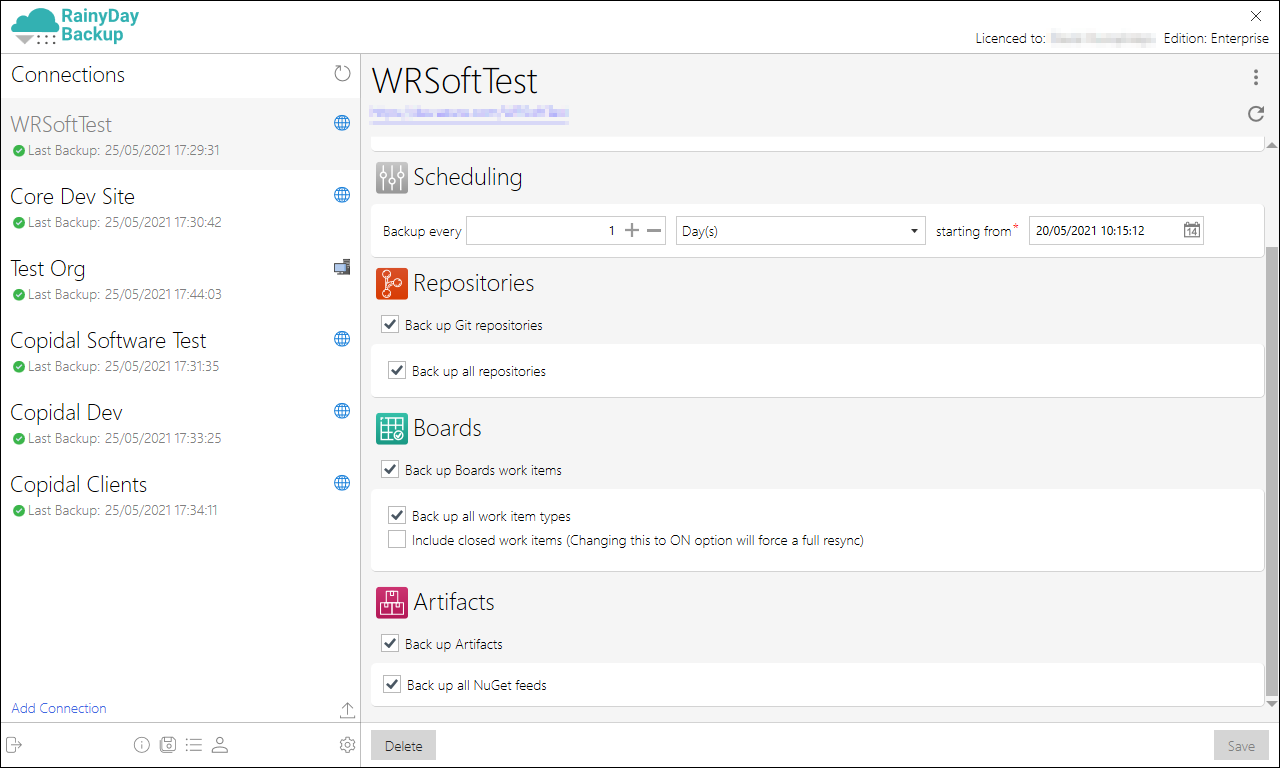
Task: Click the floppy disk icon in the bottom bar
Action: 168,745
